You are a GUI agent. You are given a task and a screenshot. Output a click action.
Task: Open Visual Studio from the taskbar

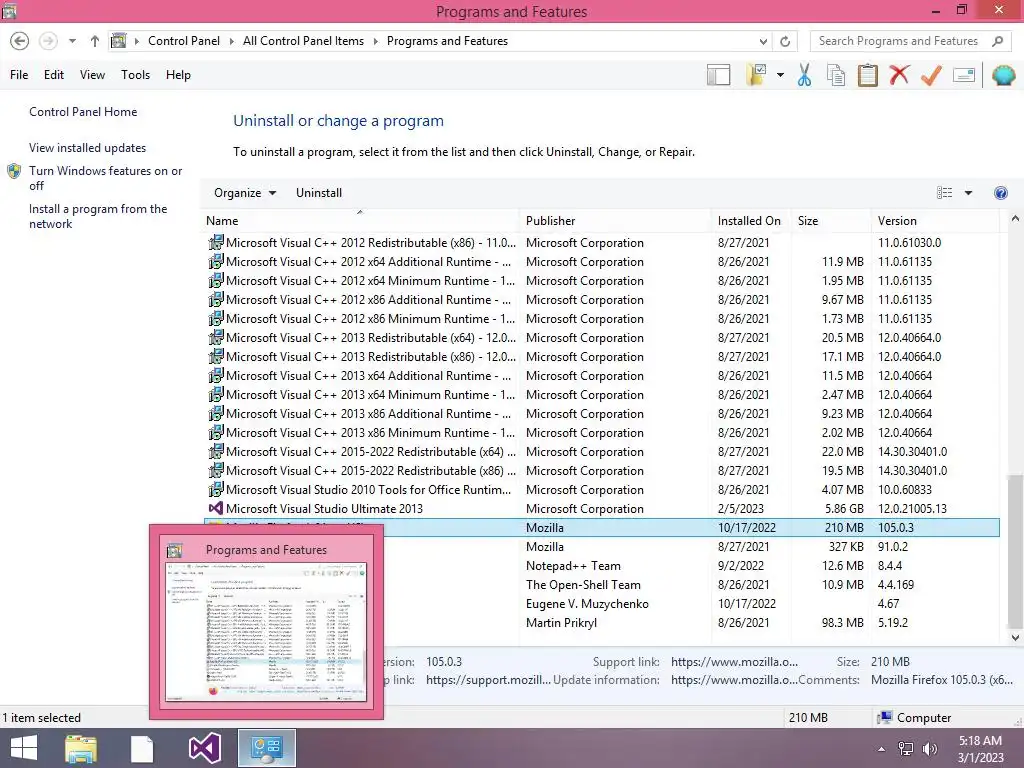pos(204,748)
